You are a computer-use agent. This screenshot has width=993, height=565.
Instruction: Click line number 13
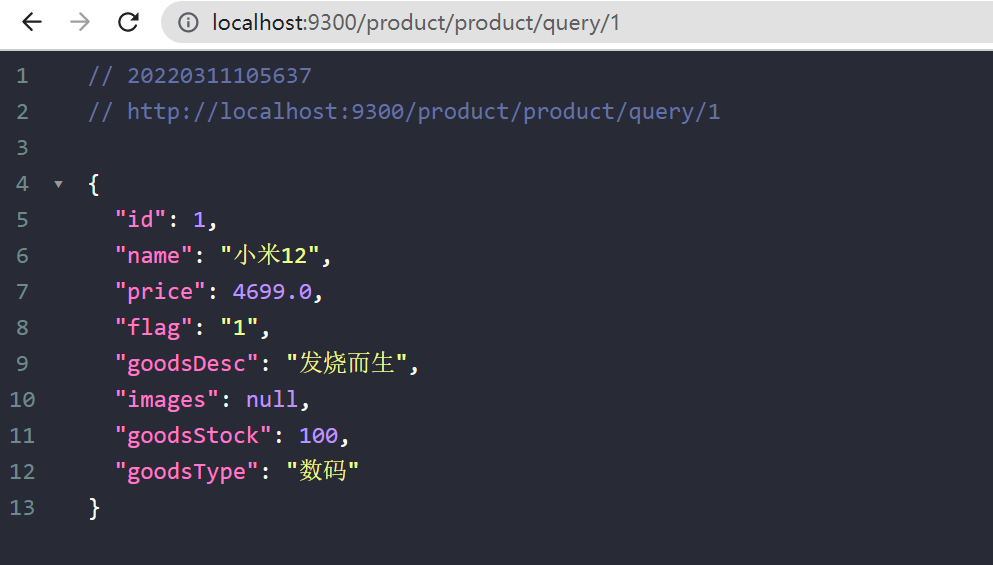22,508
